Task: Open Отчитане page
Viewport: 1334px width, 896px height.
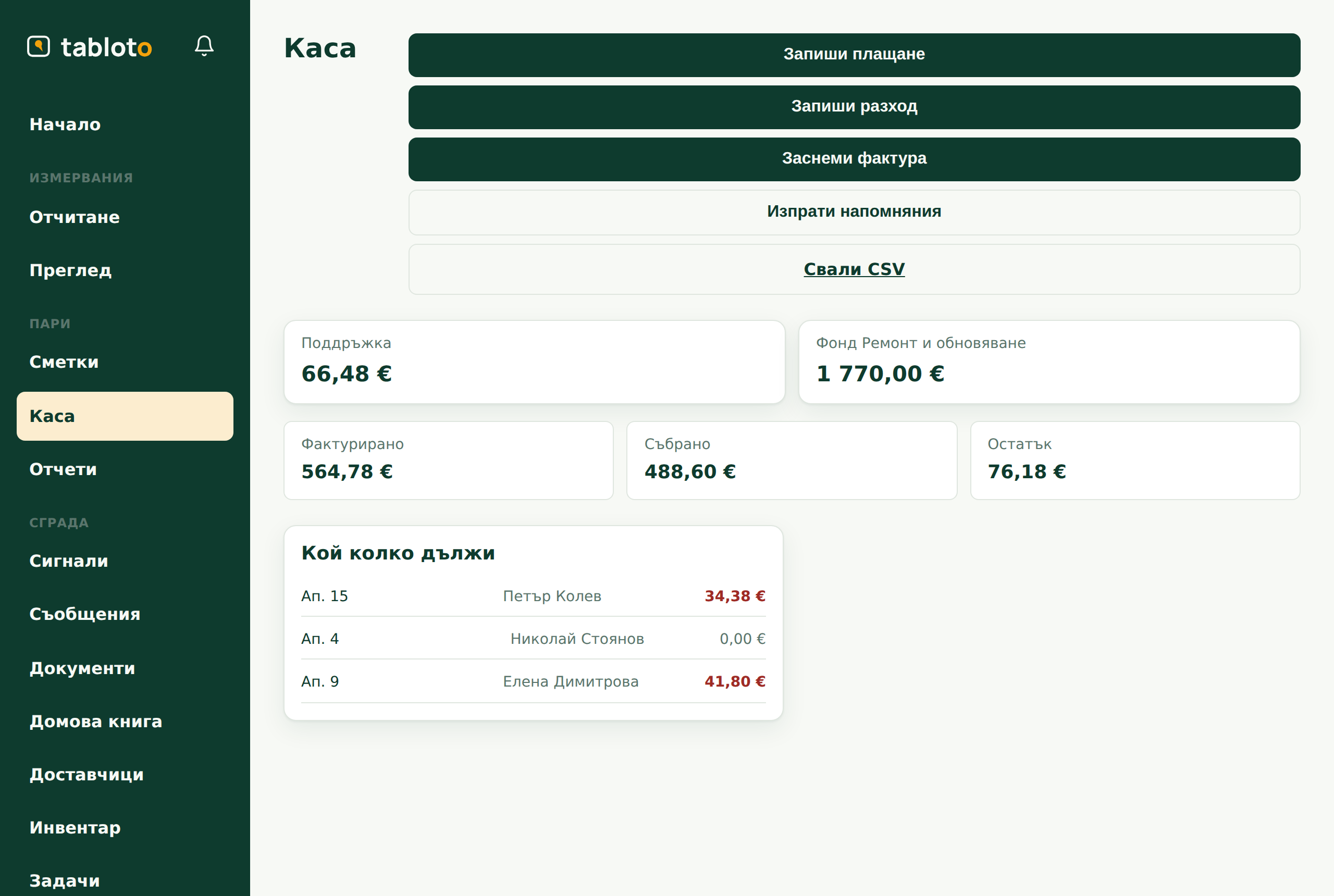Action: tap(125, 217)
